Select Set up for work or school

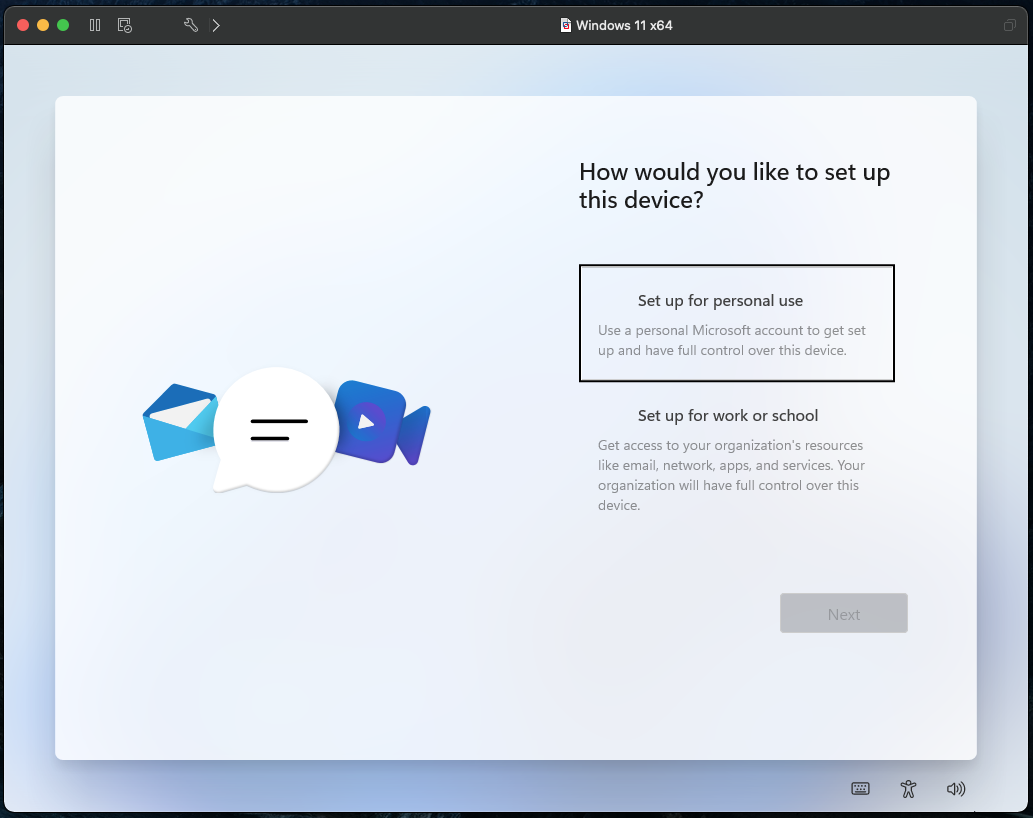tap(737, 460)
